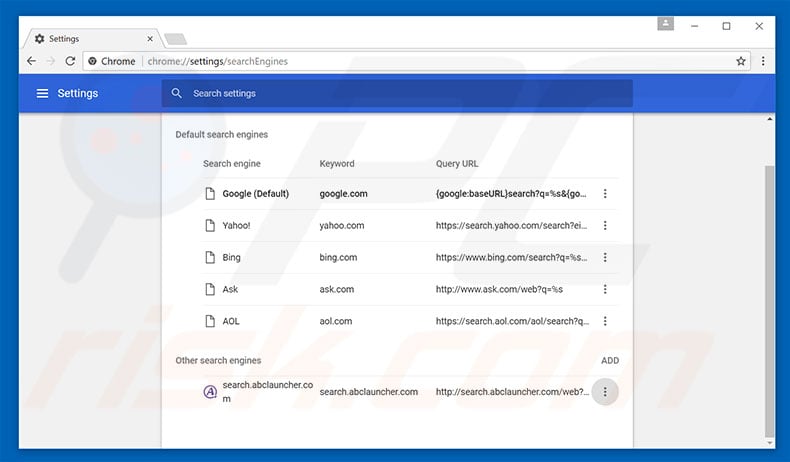Select the Yahoo! engine name
790x462 pixels.
coord(236,225)
